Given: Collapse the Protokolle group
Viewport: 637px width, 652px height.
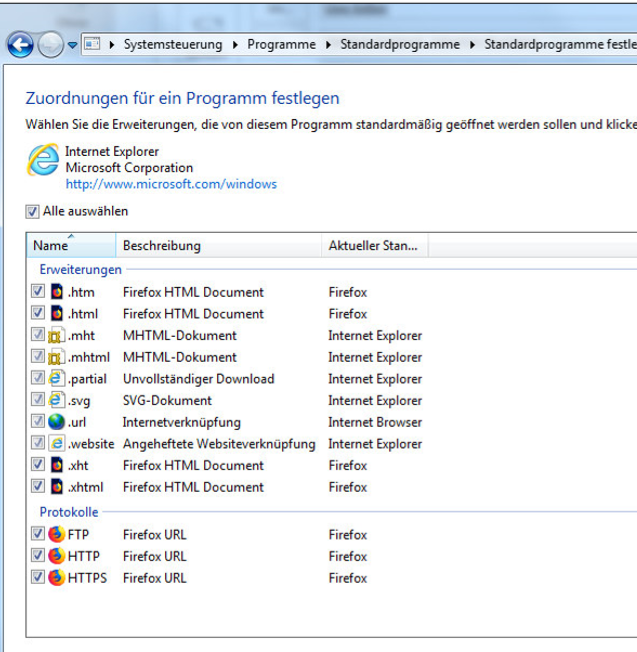Looking at the screenshot, I should tap(69, 512).
